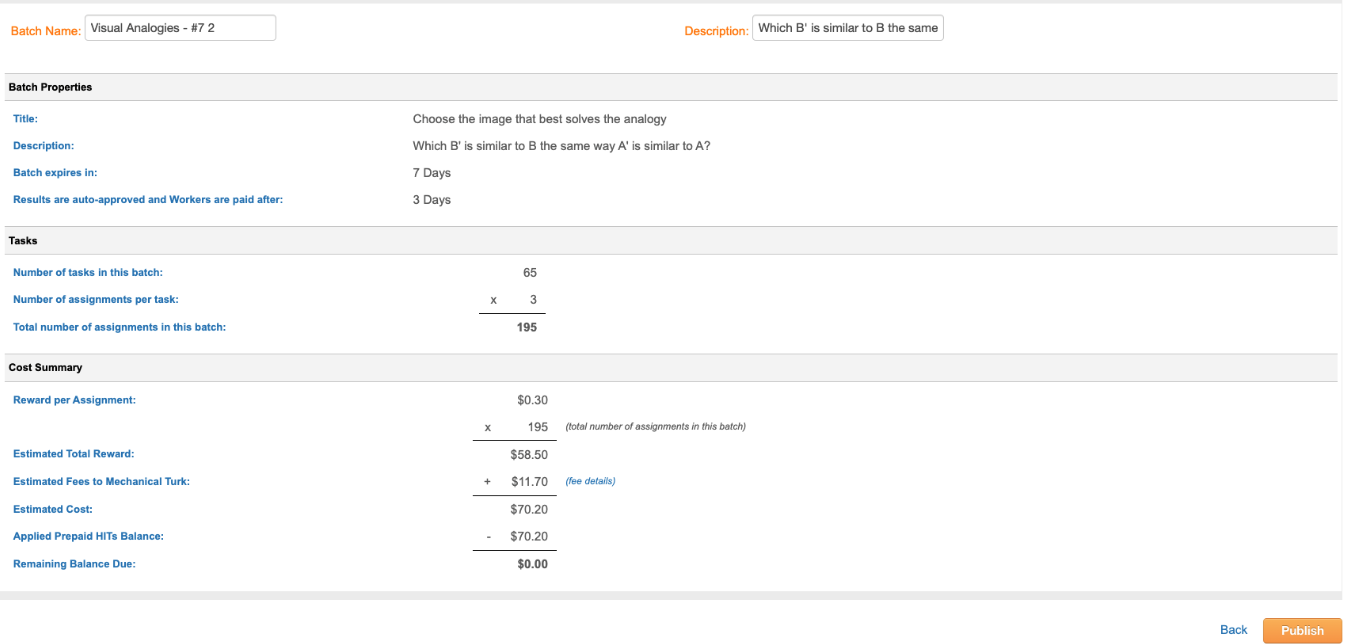1351x644 pixels.
Task: Click the Reward per Assignment label
Action: tap(74, 400)
